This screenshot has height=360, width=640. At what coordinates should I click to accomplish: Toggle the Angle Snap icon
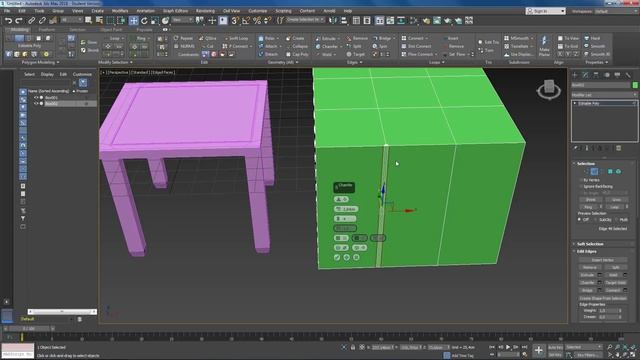246,20
